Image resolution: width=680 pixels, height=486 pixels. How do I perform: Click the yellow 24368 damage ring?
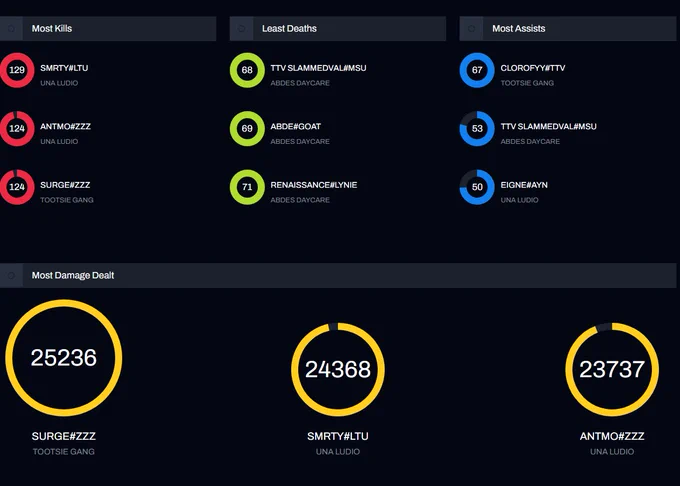(x=338, y=369)
